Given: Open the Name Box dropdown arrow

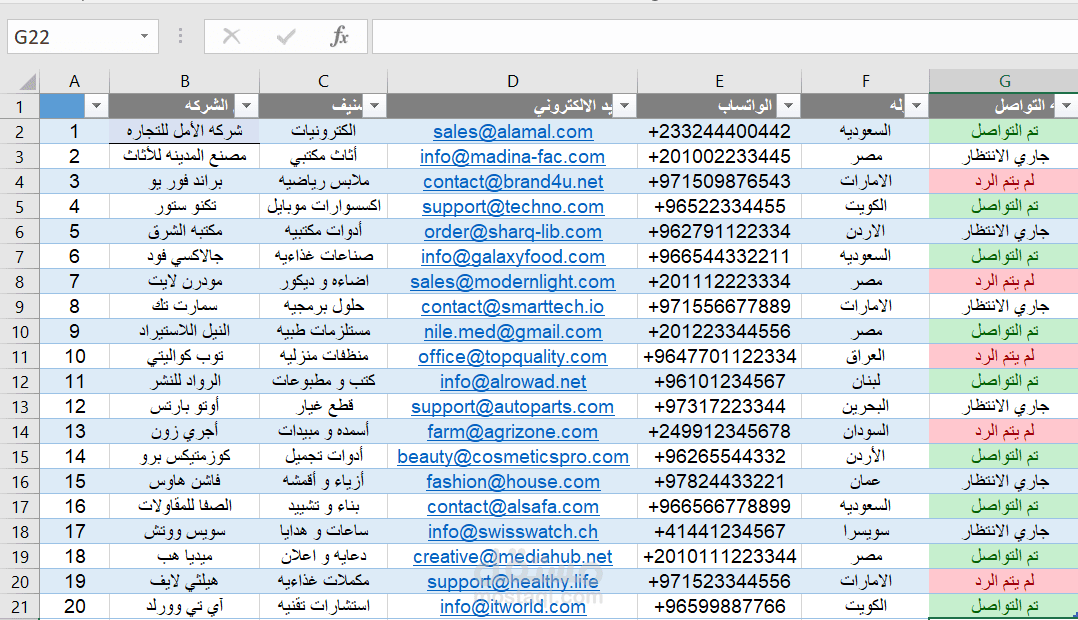Looking at the screenshot, I should [x=144, y=36].
